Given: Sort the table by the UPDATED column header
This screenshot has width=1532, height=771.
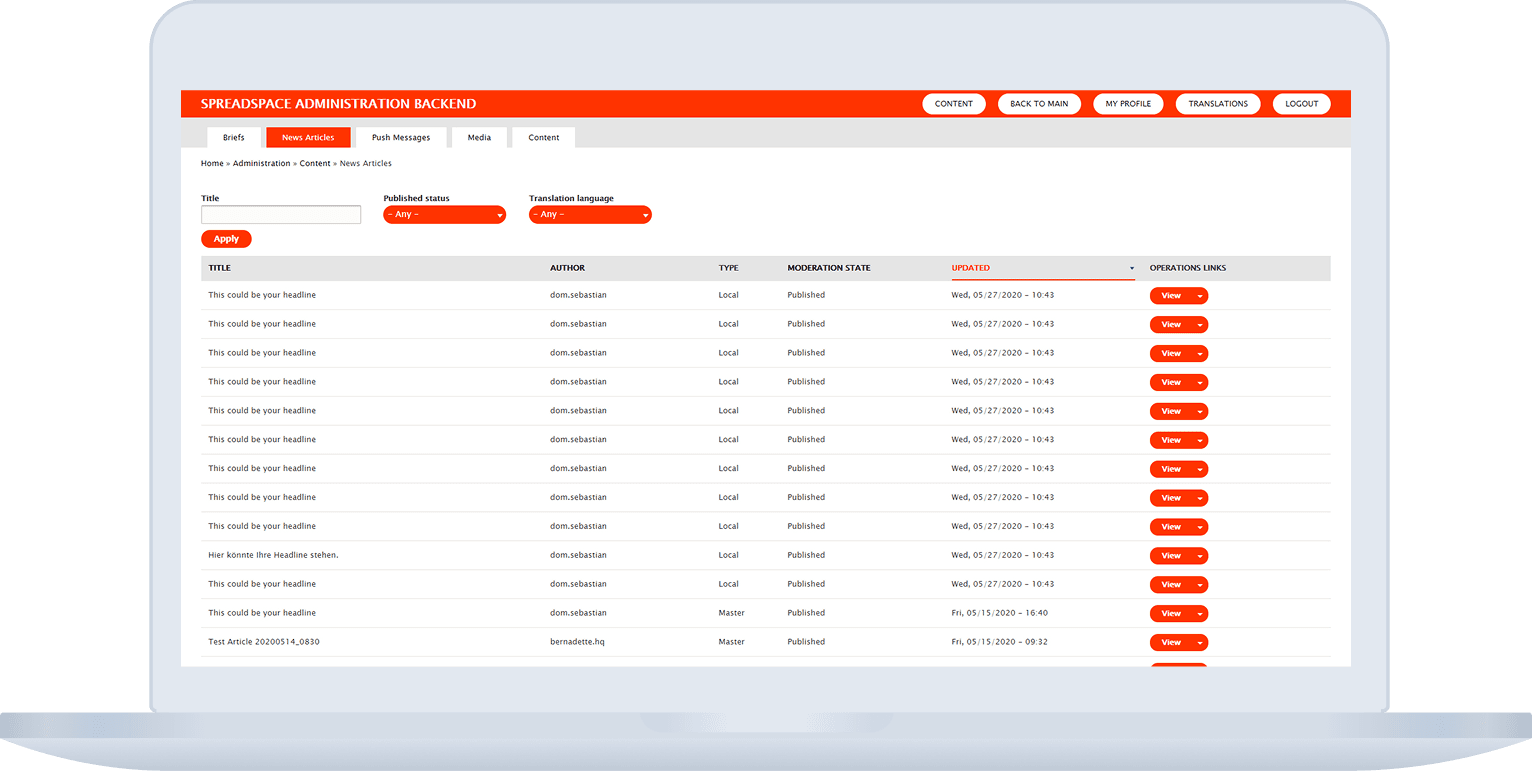Looking at the screenshot, I should click(970, 268).
